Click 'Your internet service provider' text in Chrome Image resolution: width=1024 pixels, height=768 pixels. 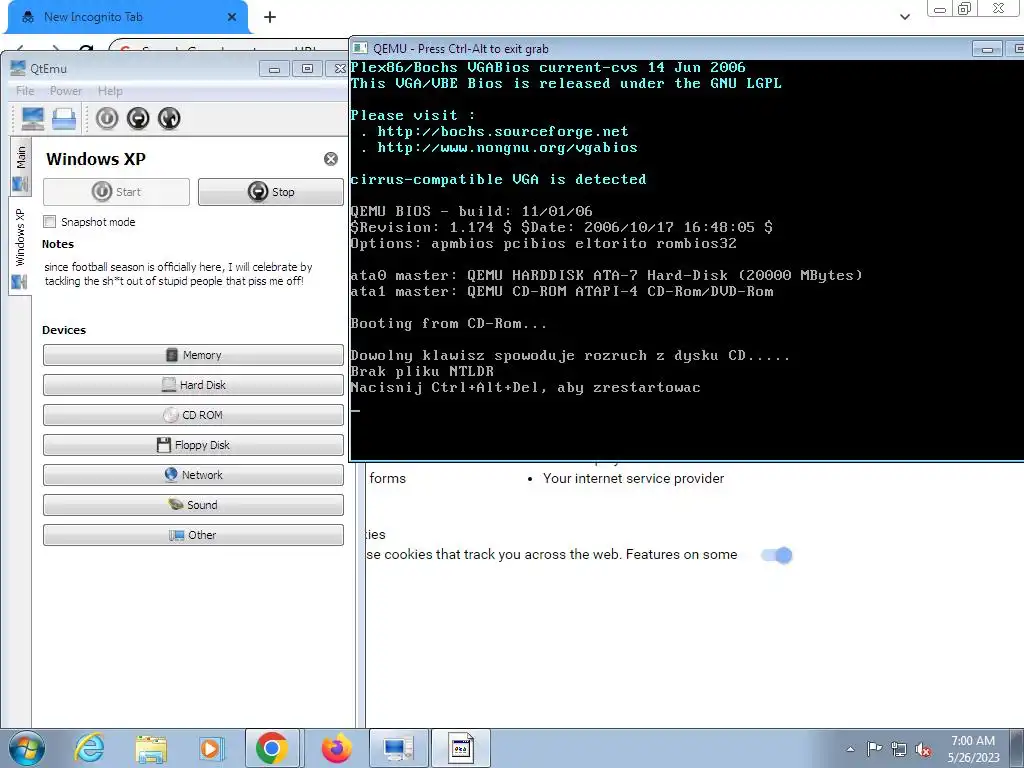(633, 479)
